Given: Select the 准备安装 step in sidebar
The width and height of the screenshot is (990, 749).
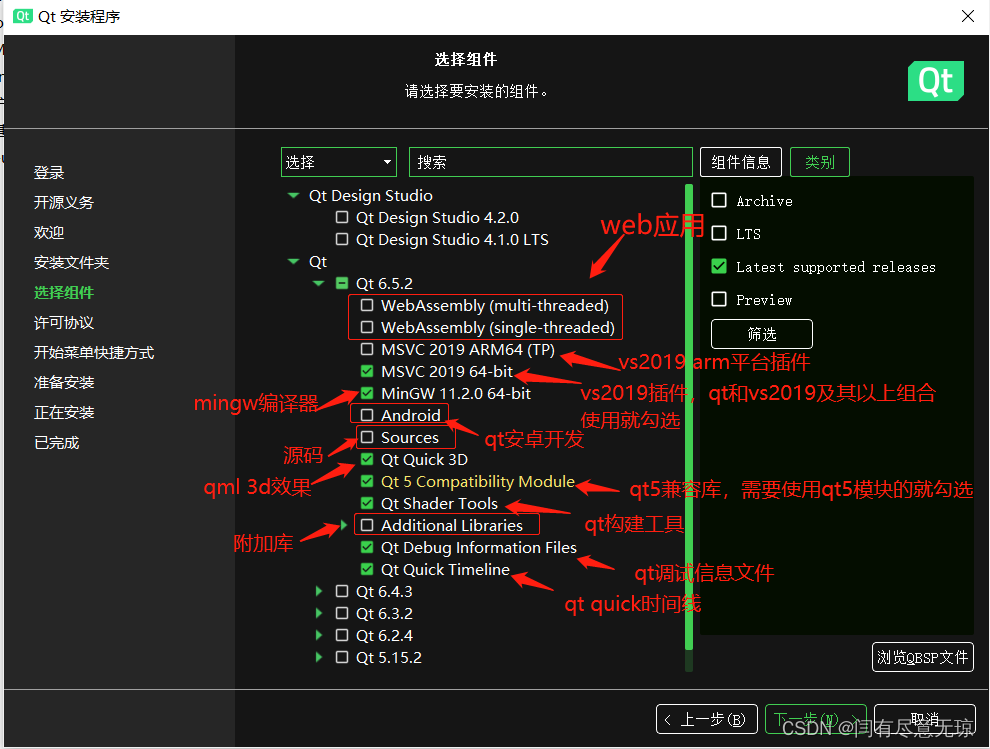Looking at the screenshot, I should [x=64, y=382].
